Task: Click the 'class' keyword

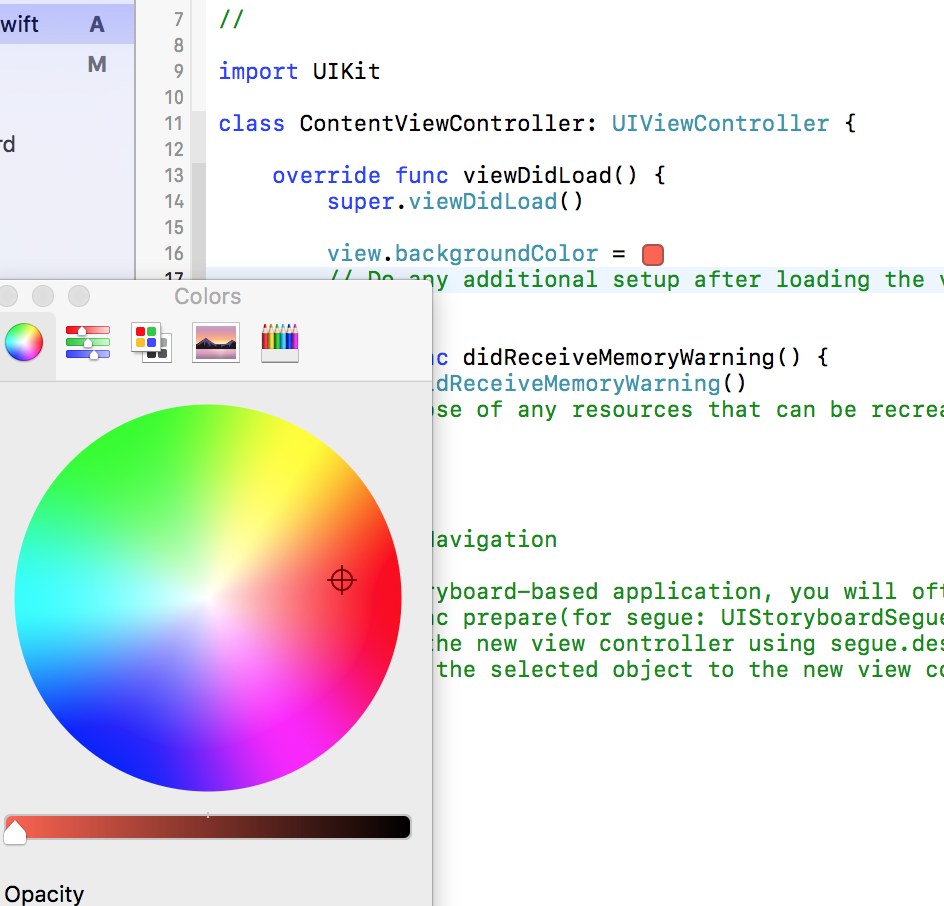Action: coord(251,123)
